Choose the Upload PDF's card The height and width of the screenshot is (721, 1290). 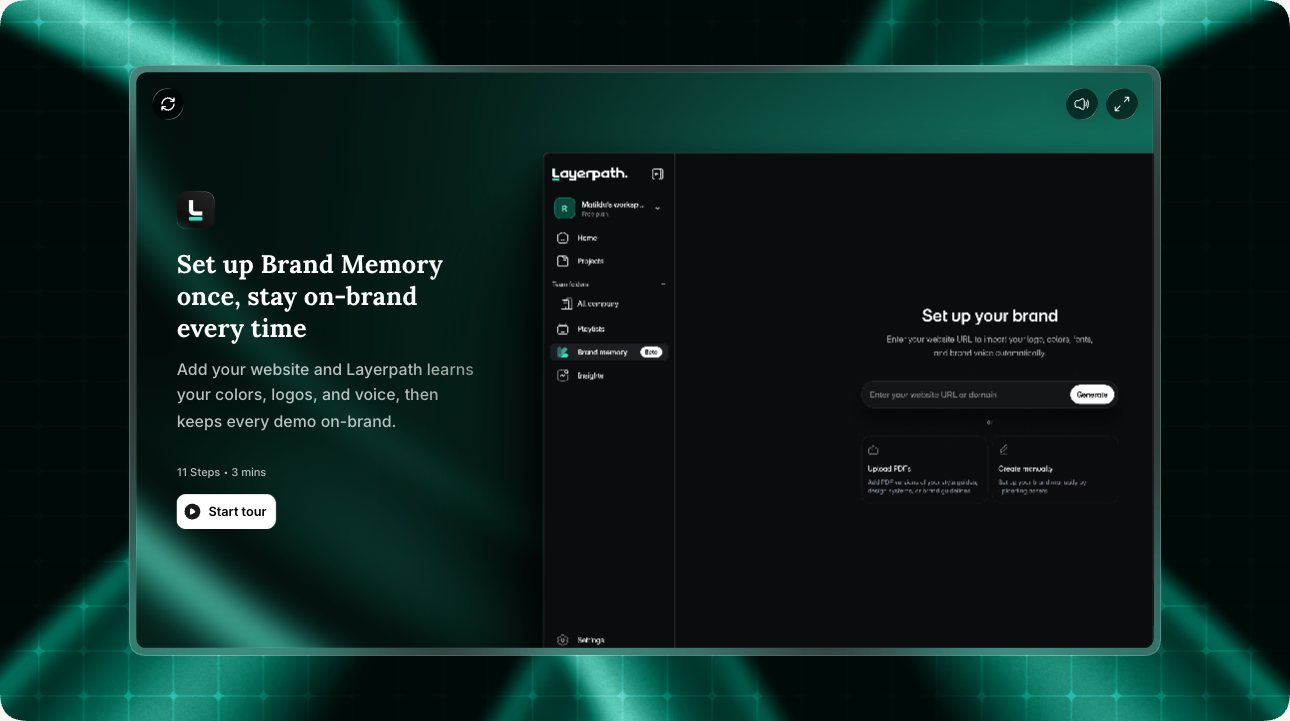[924, 468]
